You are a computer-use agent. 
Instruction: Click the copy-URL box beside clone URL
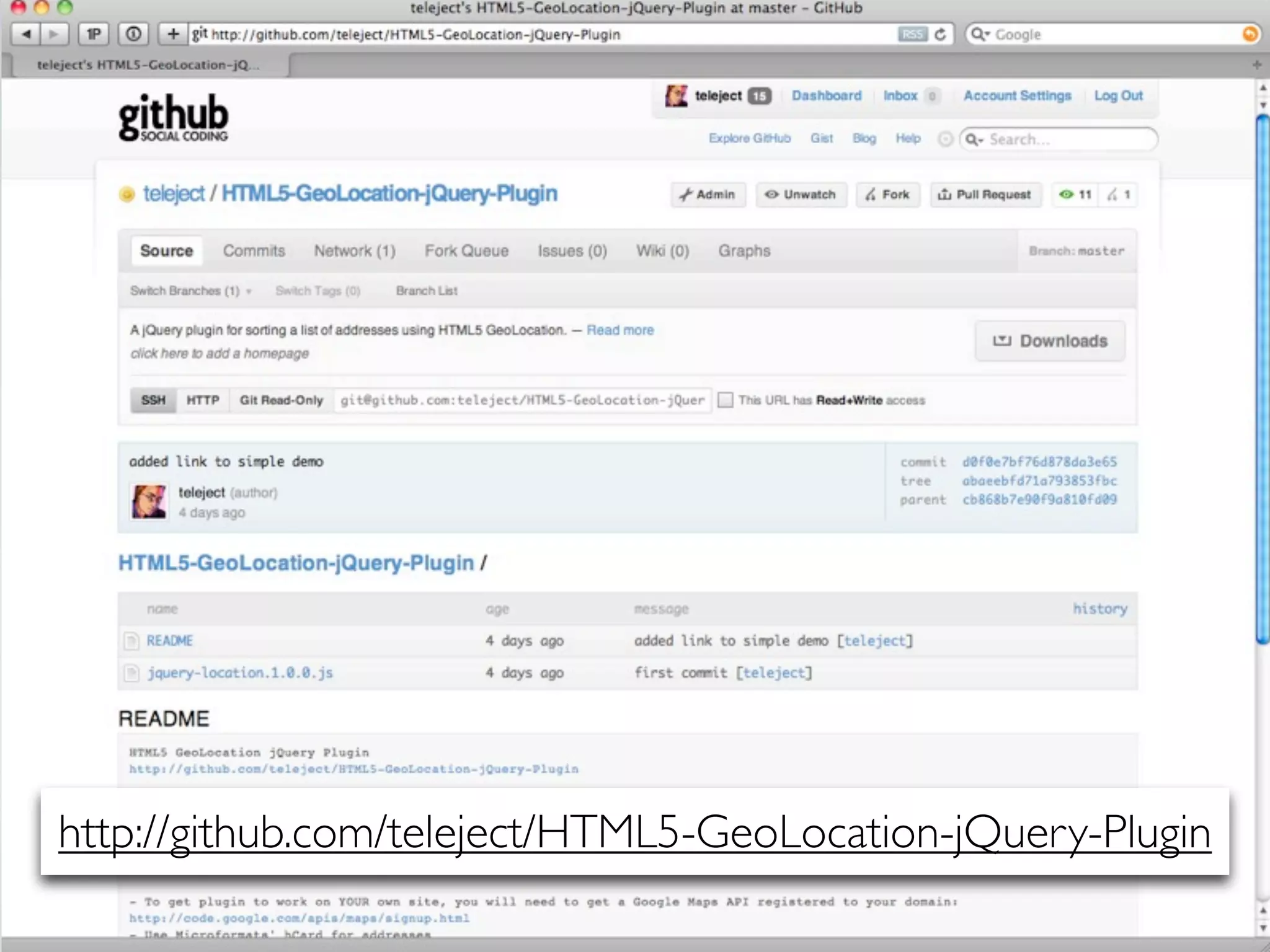[725, 400]
